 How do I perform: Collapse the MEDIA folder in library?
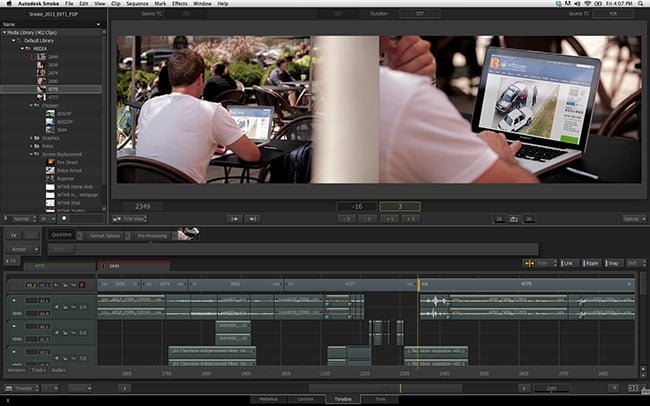click(20, 46)
